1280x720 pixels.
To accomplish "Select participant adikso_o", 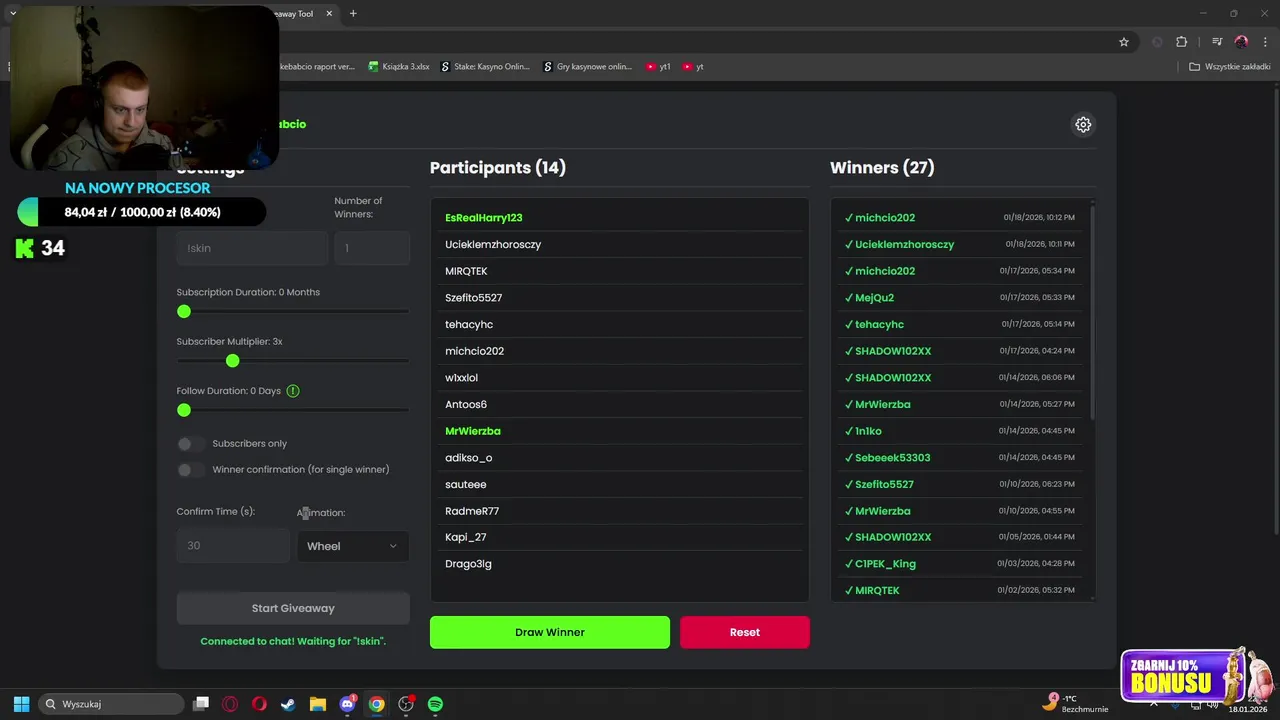I will [619, 458].
